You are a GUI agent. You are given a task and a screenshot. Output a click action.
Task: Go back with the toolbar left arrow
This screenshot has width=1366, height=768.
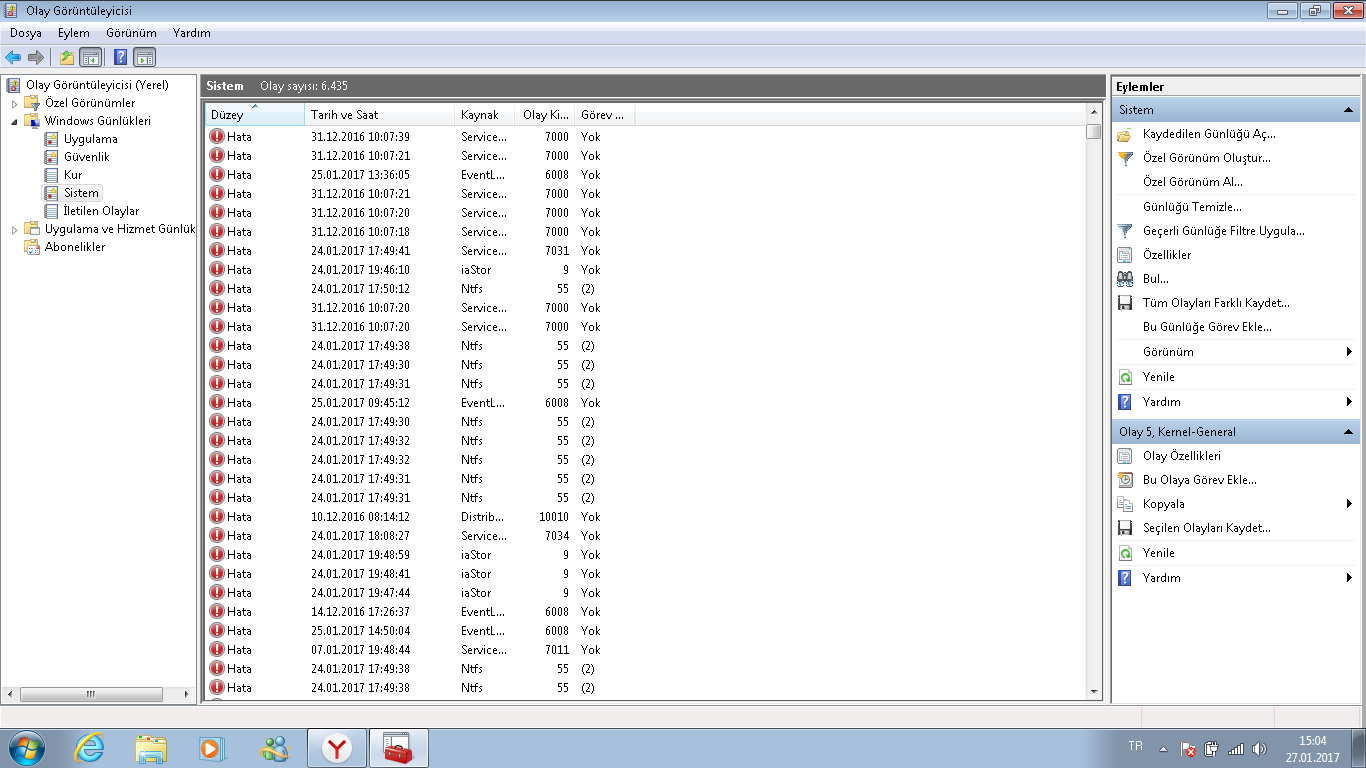click(x=13, y=57)
